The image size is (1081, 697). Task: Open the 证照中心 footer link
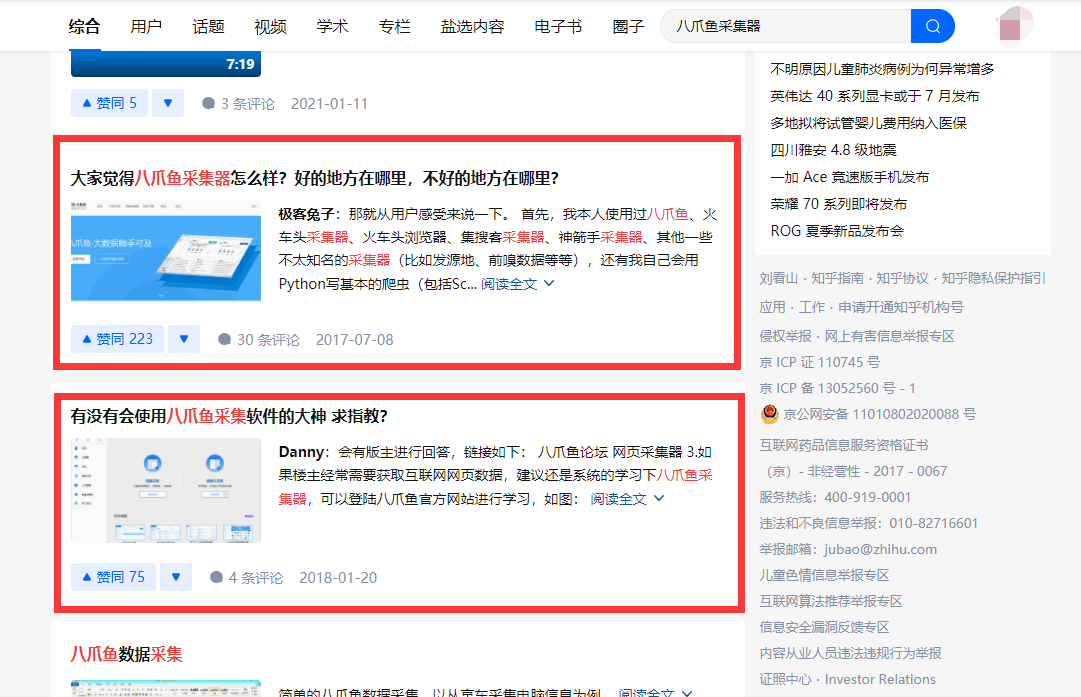(x=785, y=679)
